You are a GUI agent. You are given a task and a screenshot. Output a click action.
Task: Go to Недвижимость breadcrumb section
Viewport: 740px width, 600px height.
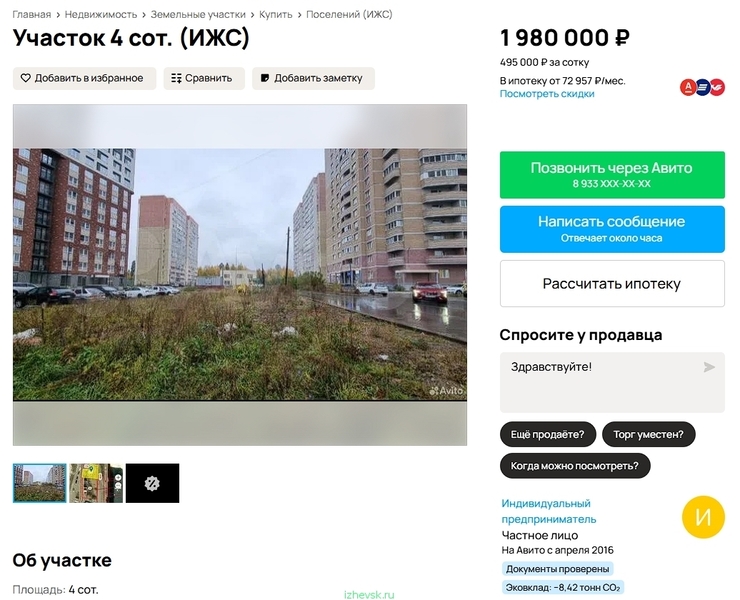[101, 15]
